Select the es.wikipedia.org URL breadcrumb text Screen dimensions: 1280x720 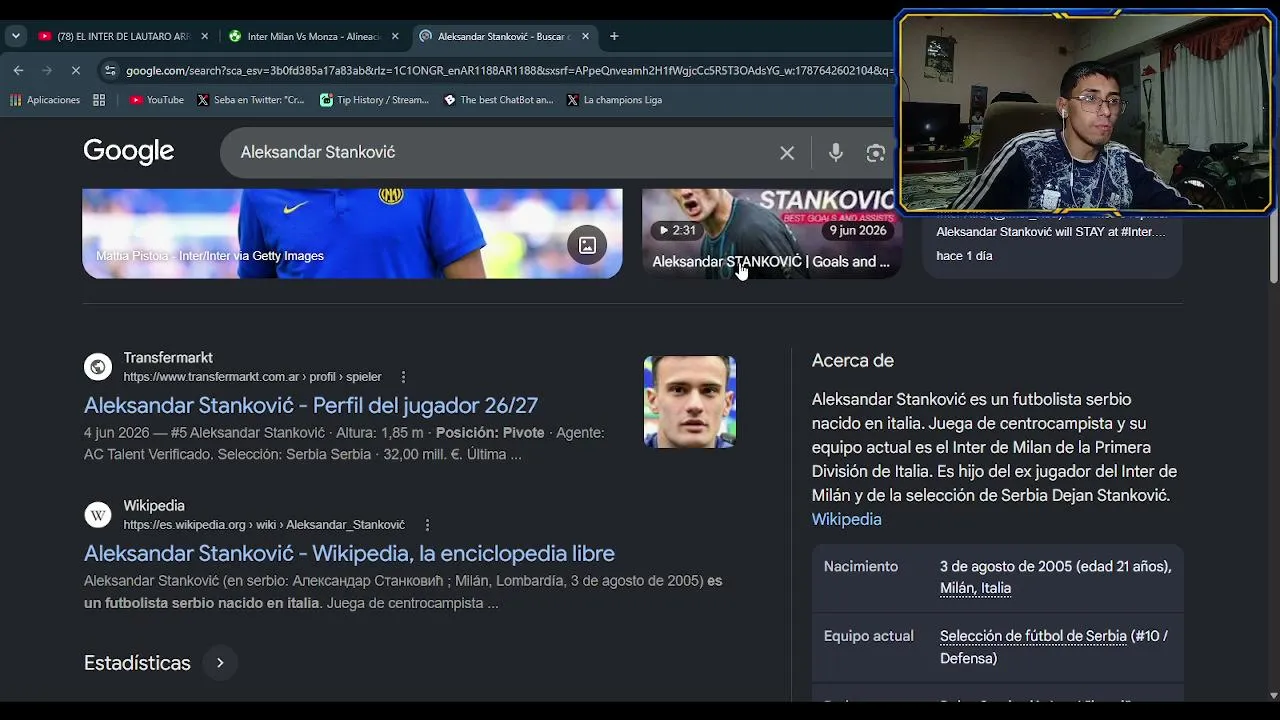264,525
